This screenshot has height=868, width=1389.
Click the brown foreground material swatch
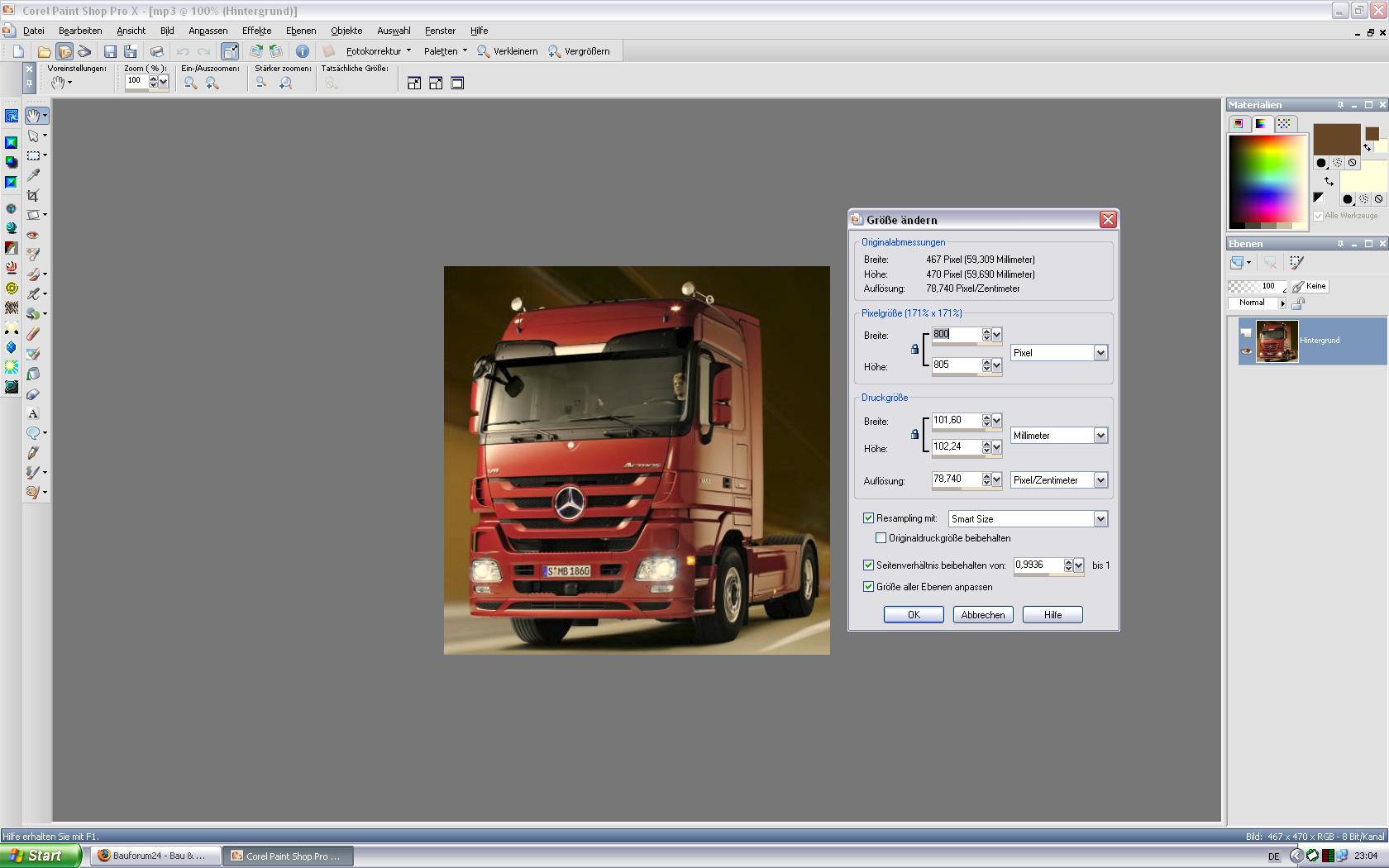tap(1336, 139)
